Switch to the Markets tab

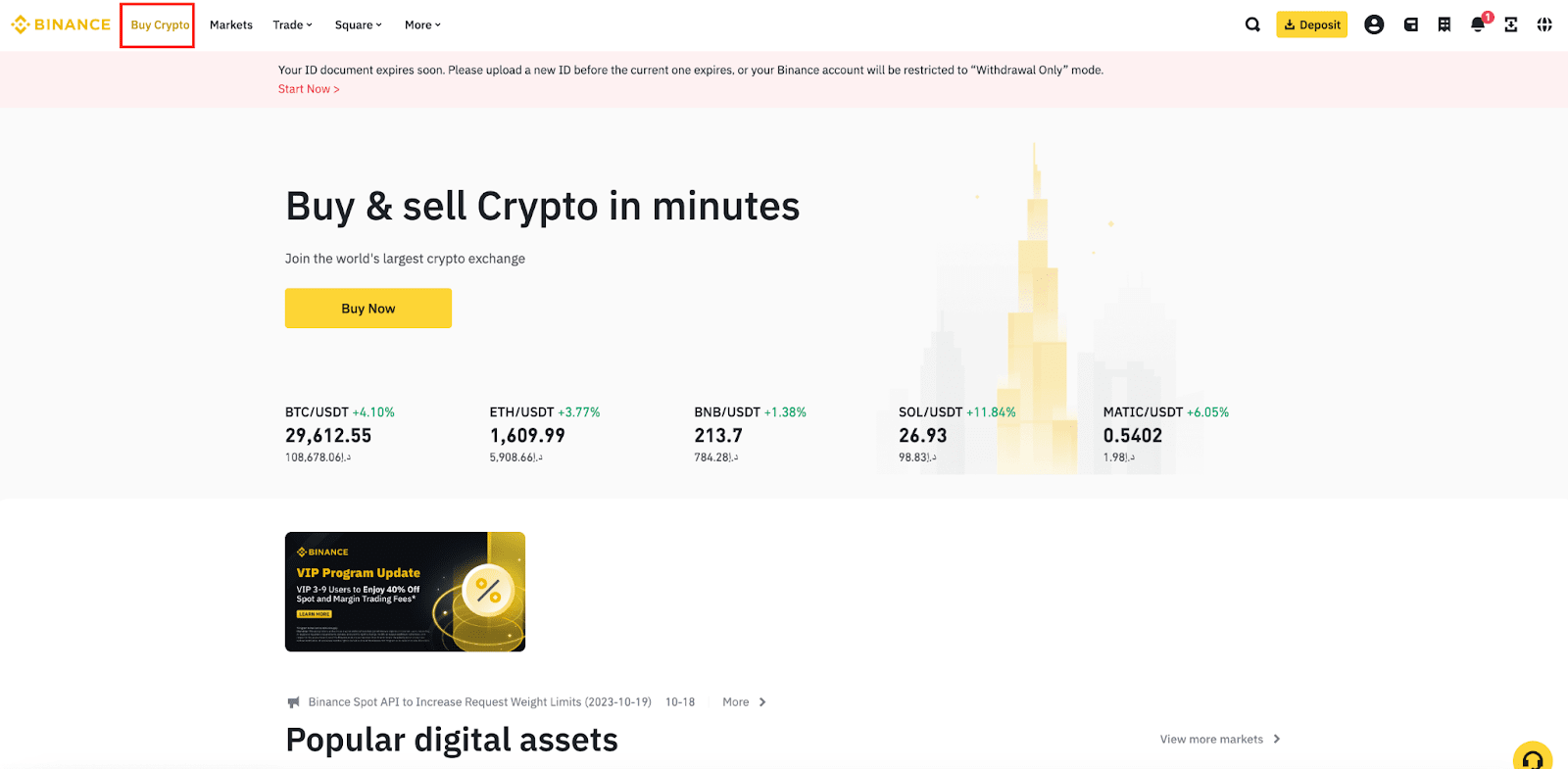(x=230, y=24)
